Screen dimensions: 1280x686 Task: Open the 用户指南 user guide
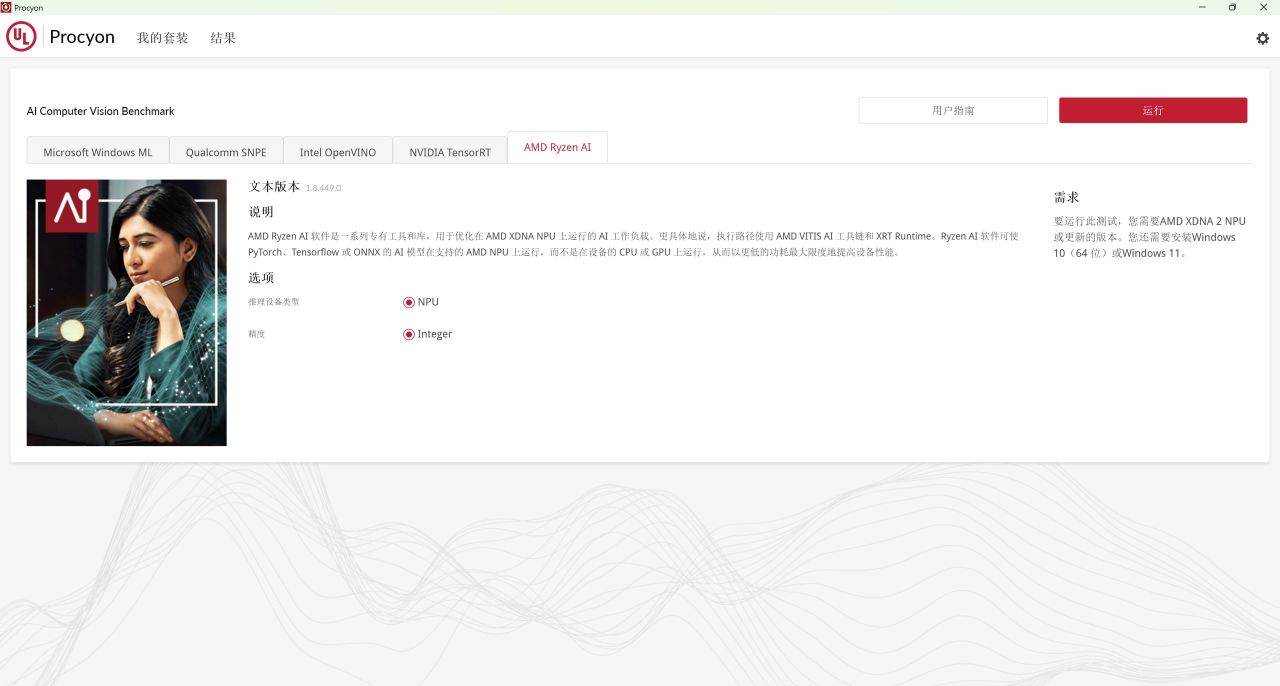coord(953,110)
